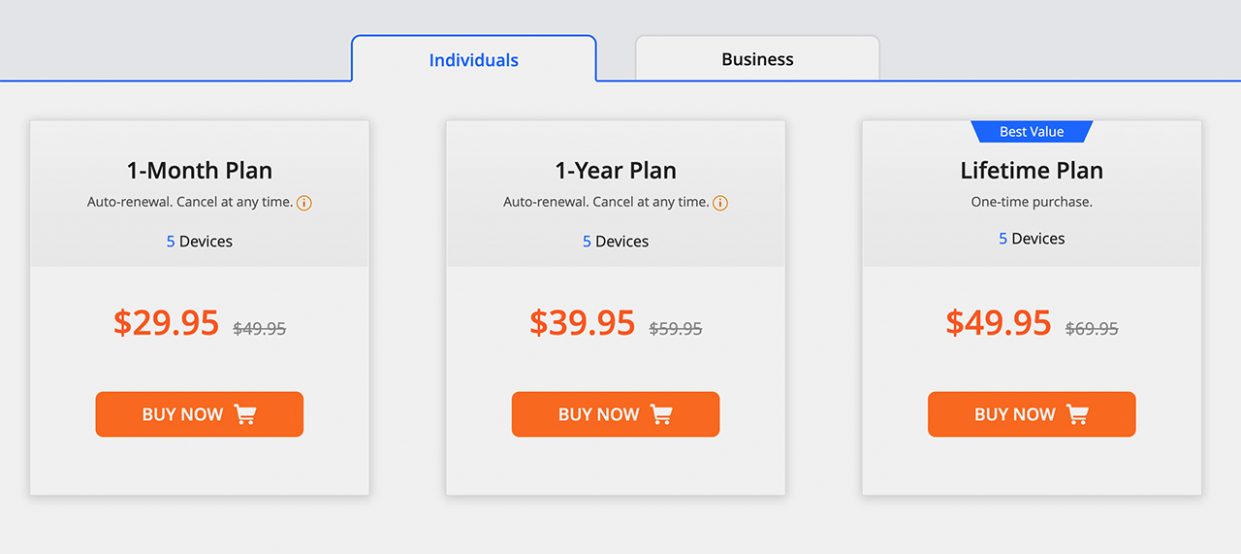Select the 1-Year Plan title
Viewport: 1241px width, 554px height.
click(x=615, y=170)
